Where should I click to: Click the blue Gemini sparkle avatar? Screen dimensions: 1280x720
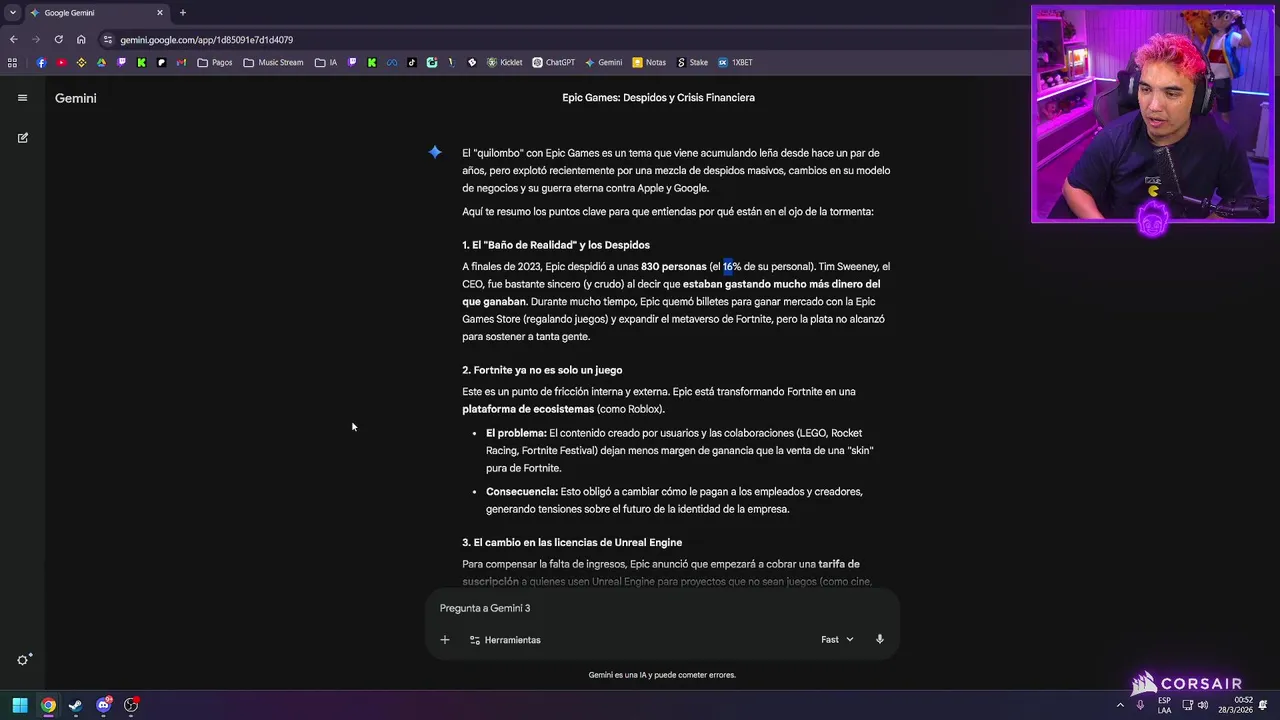[435, 152]
